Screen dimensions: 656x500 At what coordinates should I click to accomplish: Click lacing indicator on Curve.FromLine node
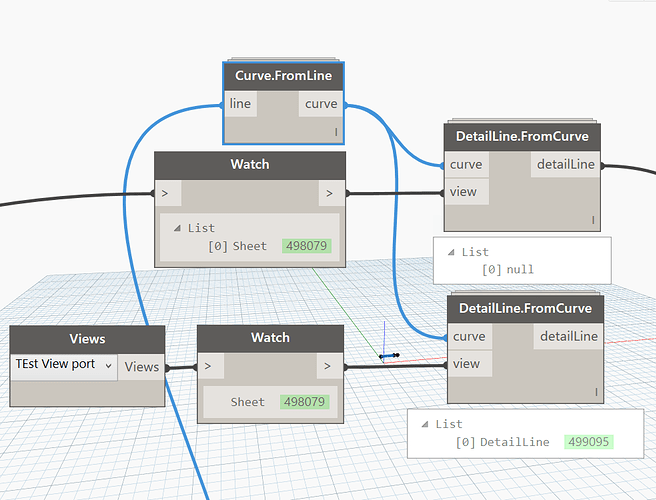336,132
